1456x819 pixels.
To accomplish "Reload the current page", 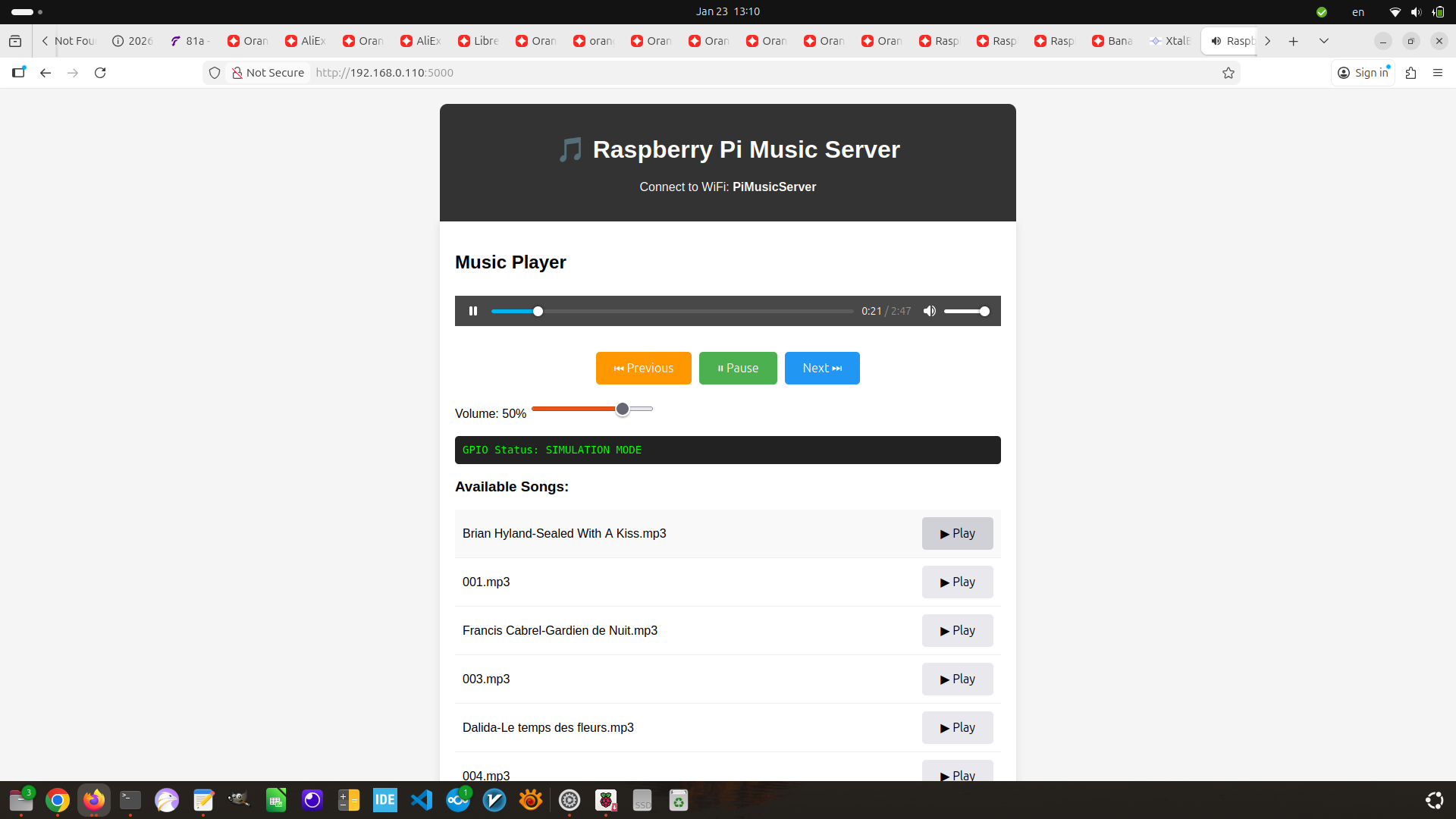I will point(100,73).
